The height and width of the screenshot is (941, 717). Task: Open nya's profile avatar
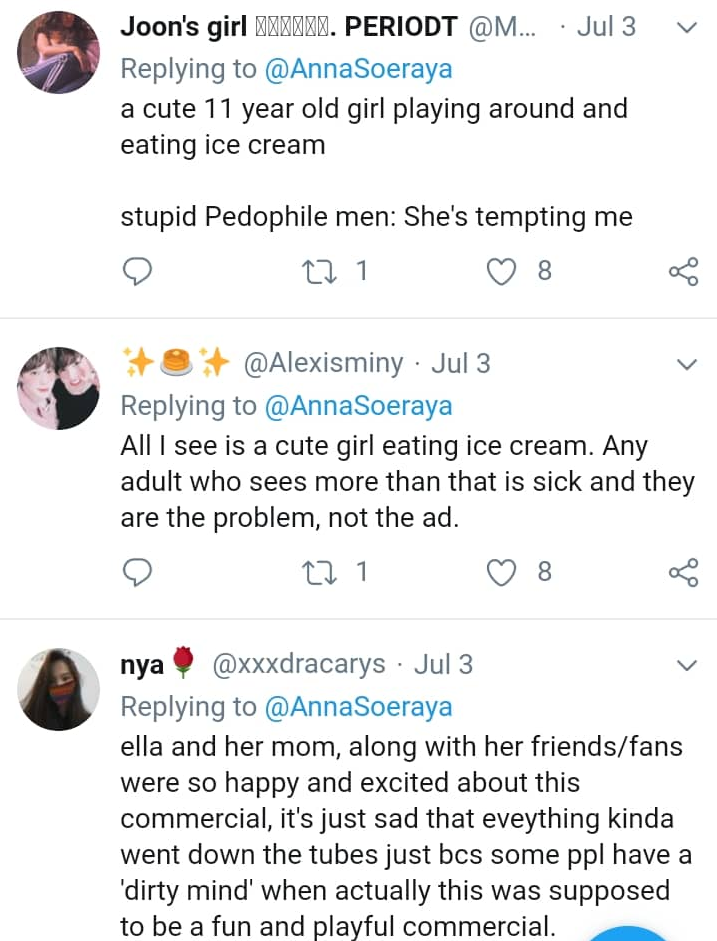[60, 689]
